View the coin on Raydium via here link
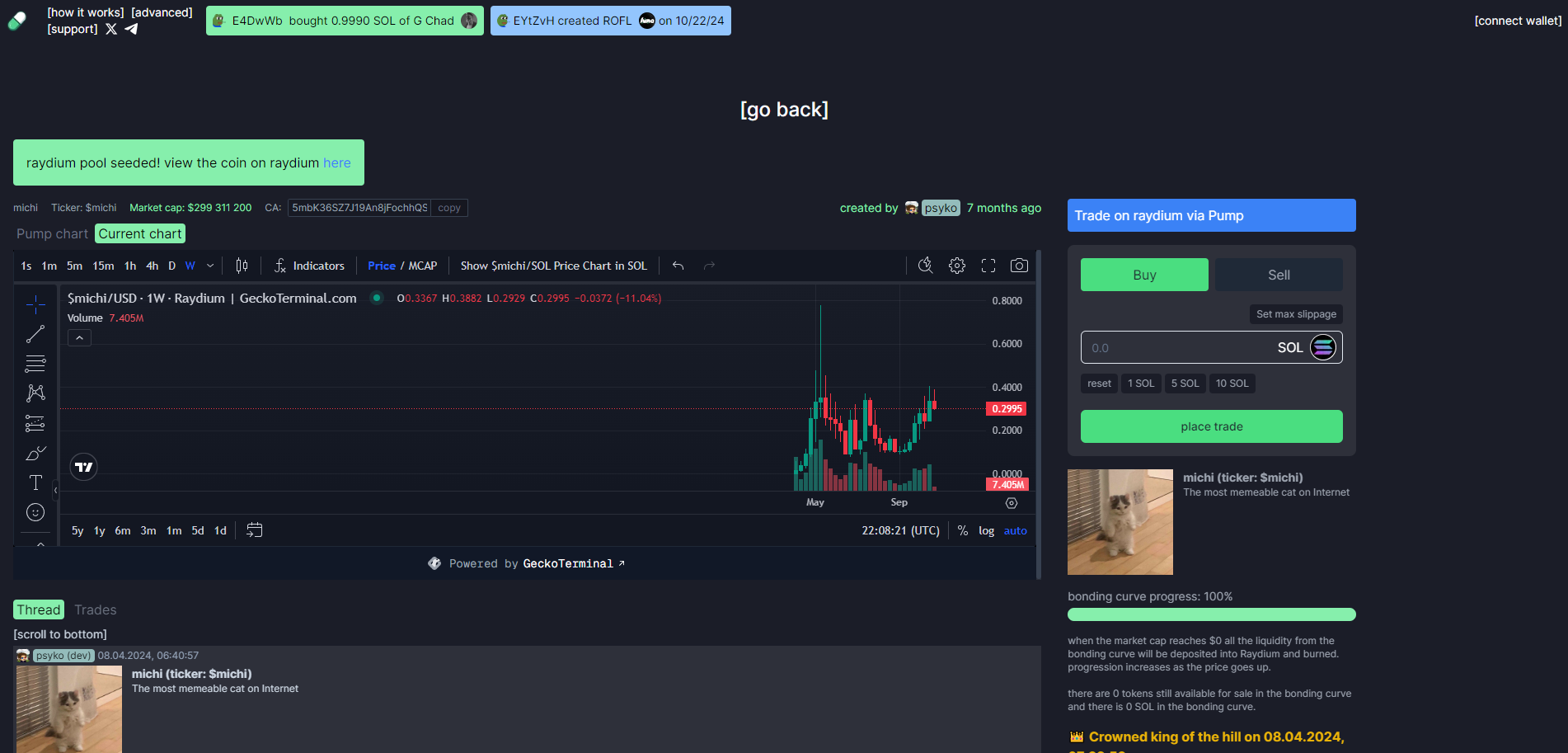Image resolution: width=1568 pixels, height=753 pixels. tap(336, 162)
